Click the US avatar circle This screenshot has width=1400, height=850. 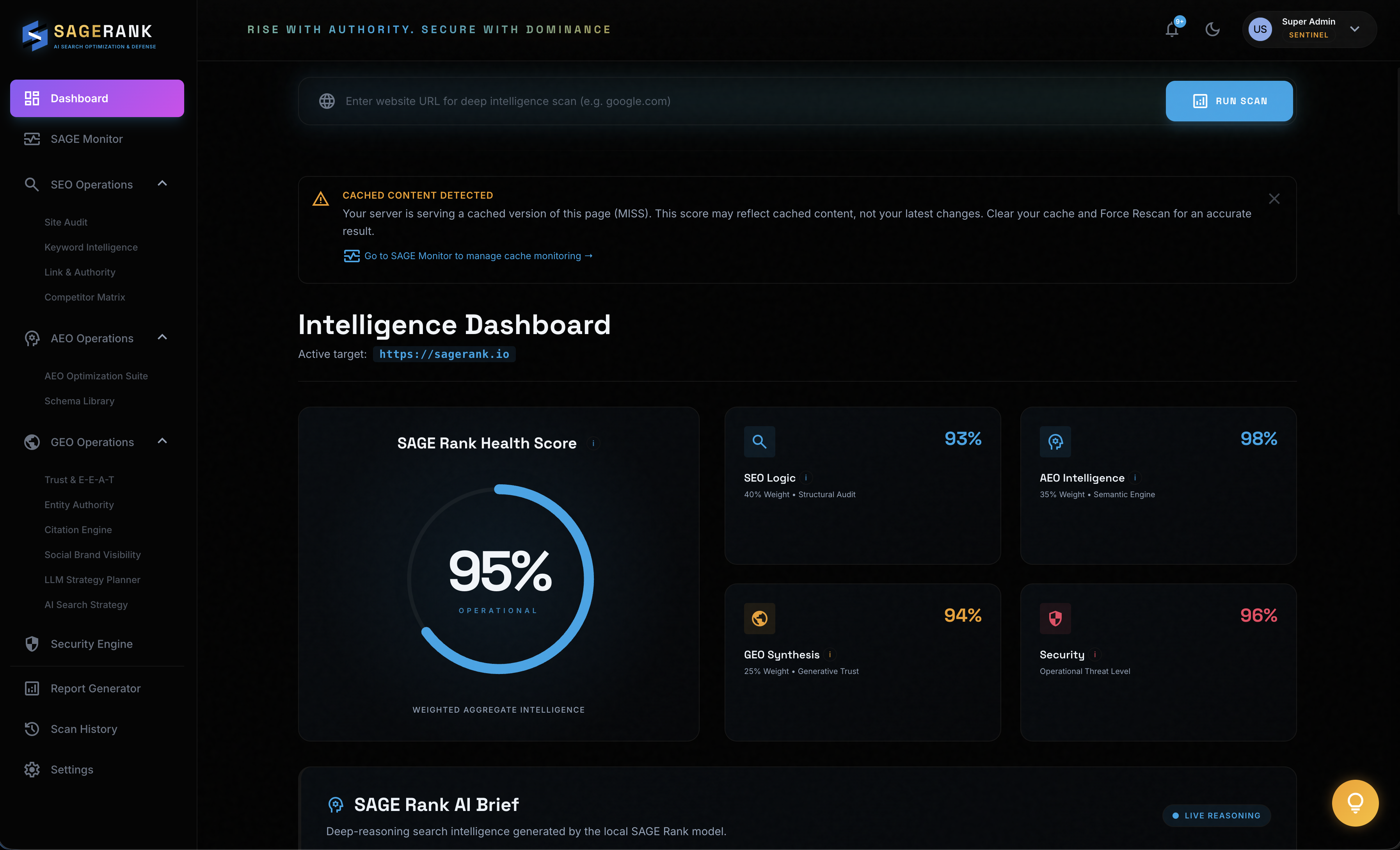(1260, 29)
